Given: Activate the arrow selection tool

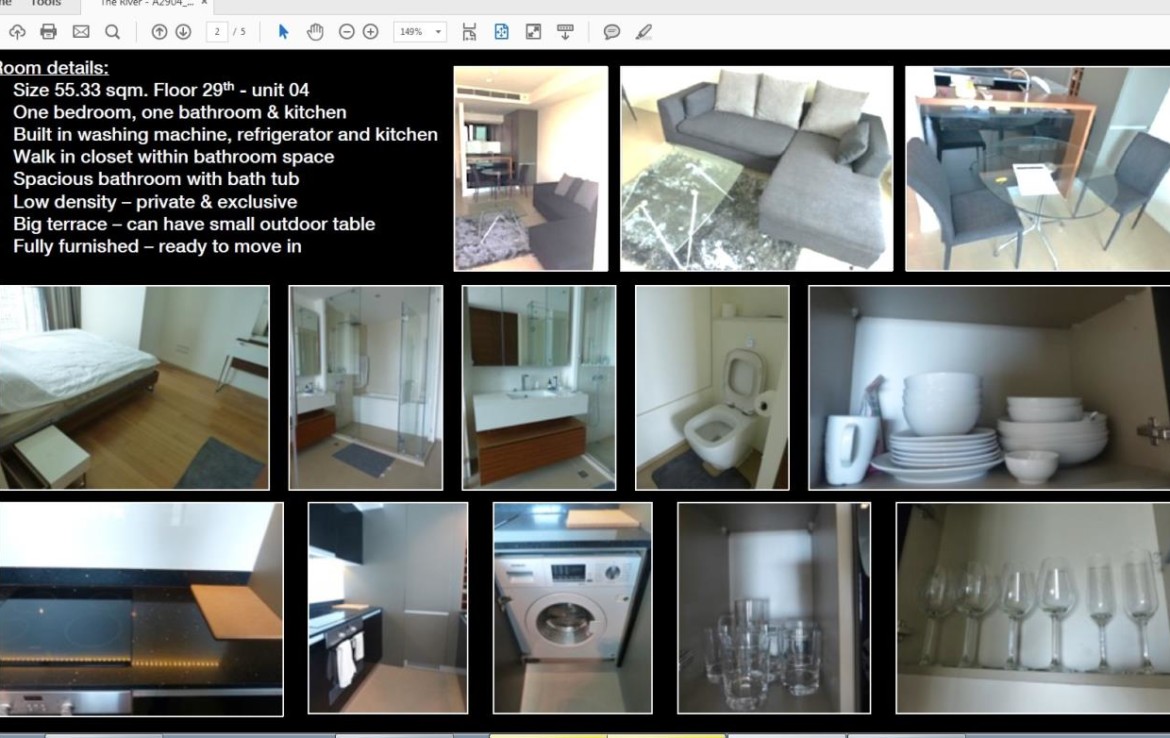Looking at the screenshot, I should click(283, 32).
